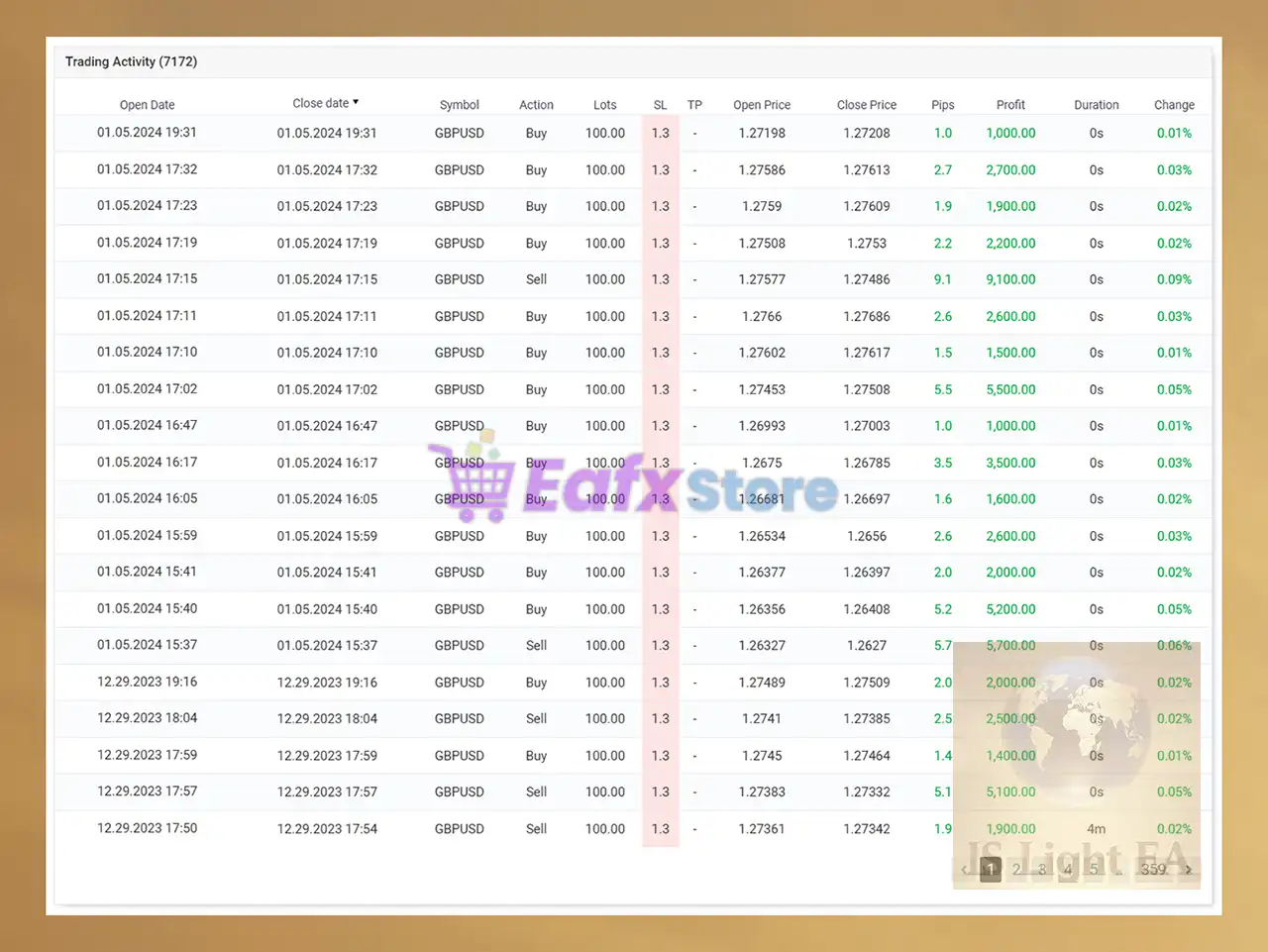Sort by the Symbol column header
The height and width of the screenshot is (952, 1268).
click(x=460, y=105)
